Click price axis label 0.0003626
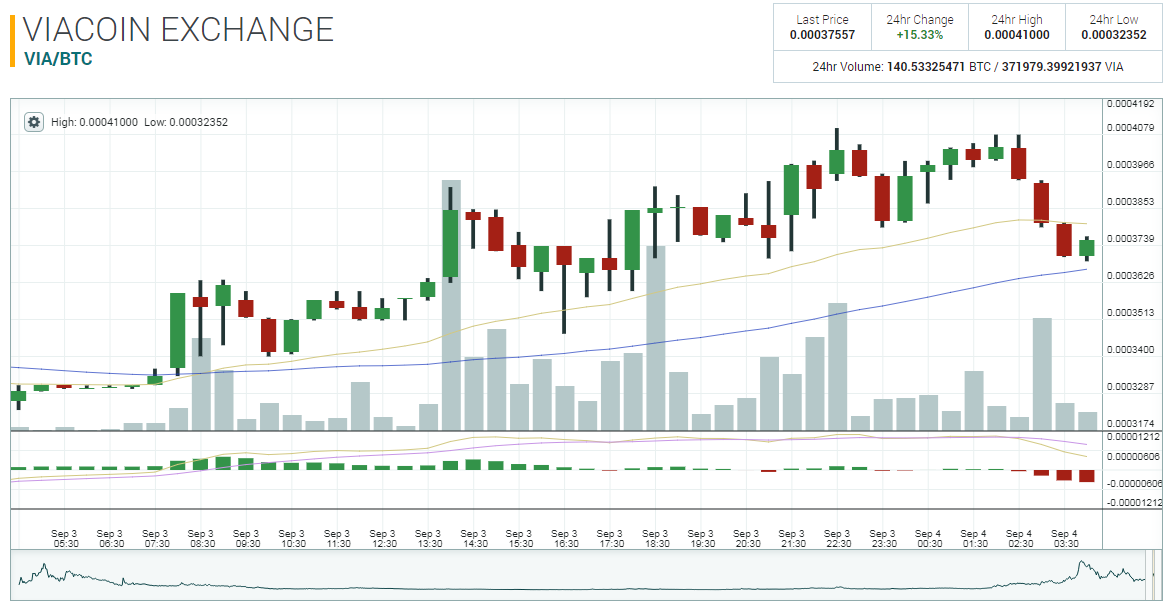1171x608 pixels. [1130, 276]
